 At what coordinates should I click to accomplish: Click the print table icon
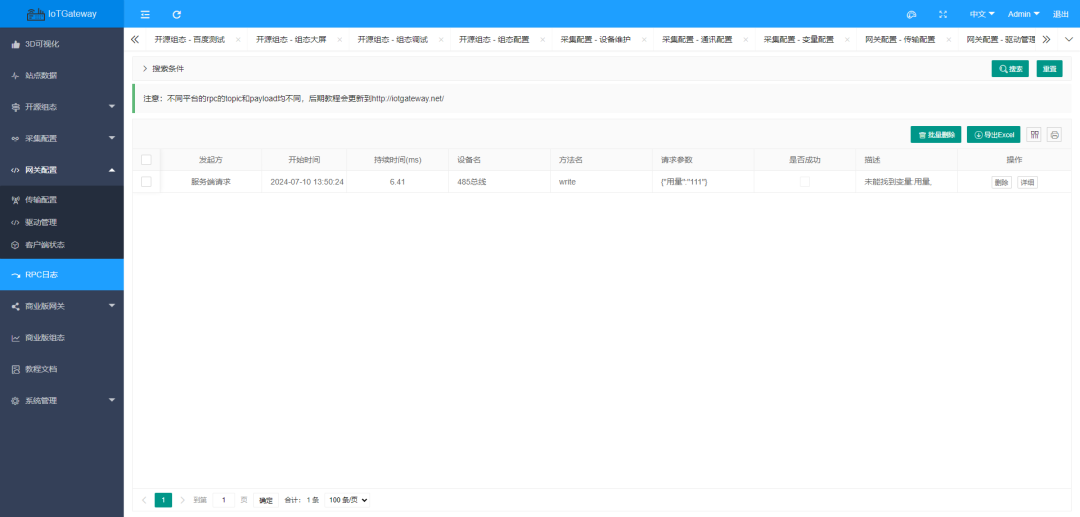[x=1054, y=134]
